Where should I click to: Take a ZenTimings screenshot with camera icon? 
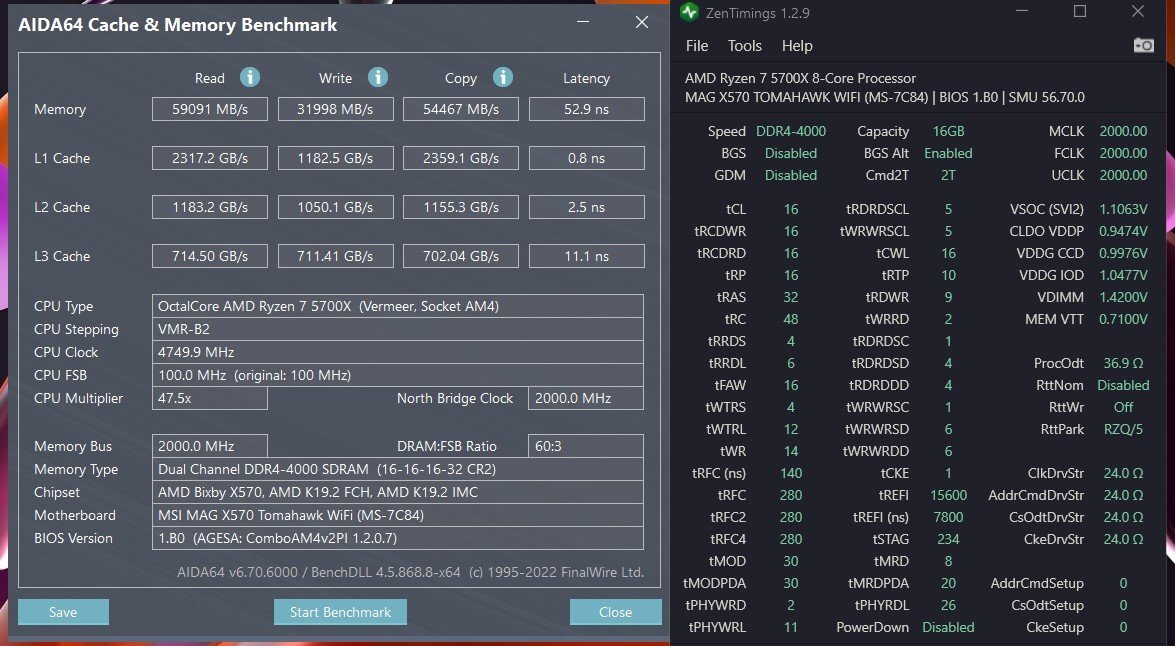(1144, 46)
